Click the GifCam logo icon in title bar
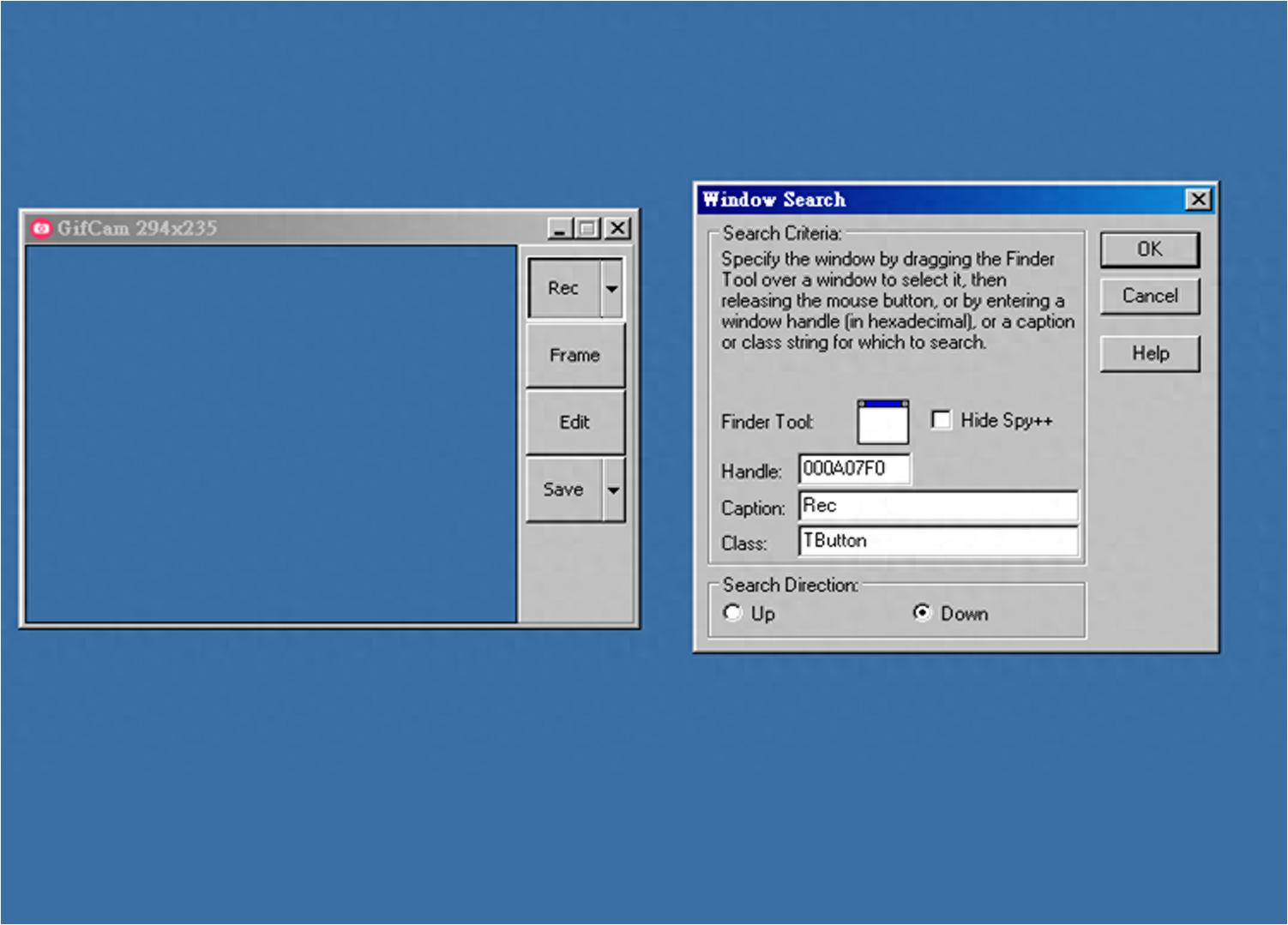Viewport: 1288px width, 925px height. (x=41, y=228)
